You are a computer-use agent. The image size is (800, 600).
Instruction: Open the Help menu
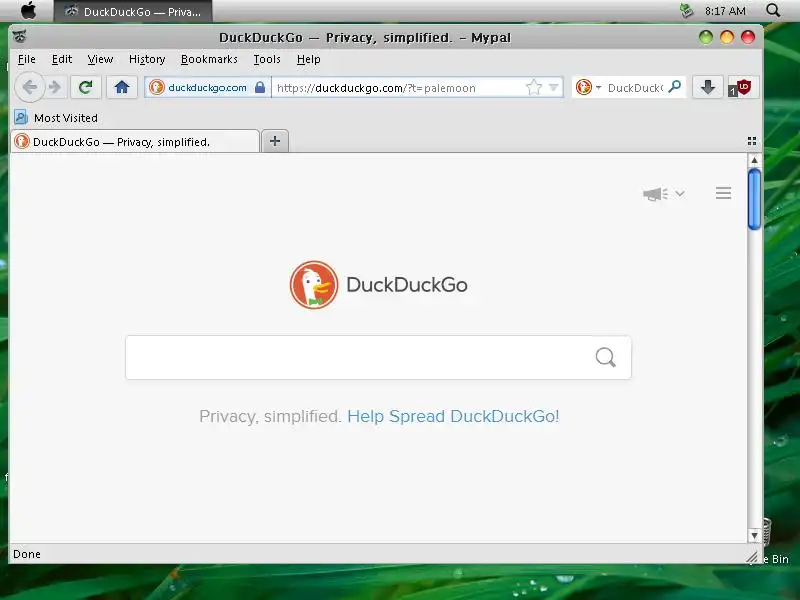[309, 59]
